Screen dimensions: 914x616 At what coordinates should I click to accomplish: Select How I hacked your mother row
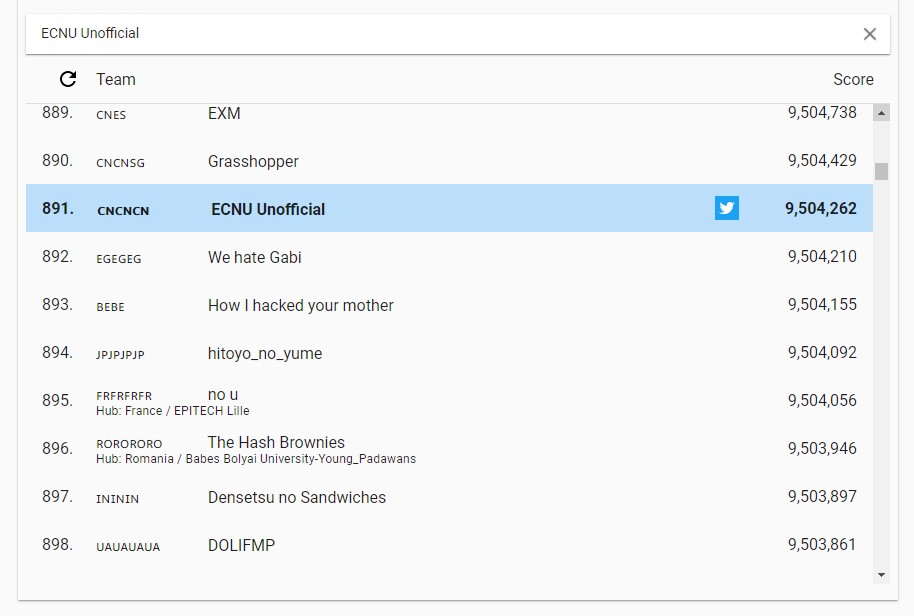(449, 304)
